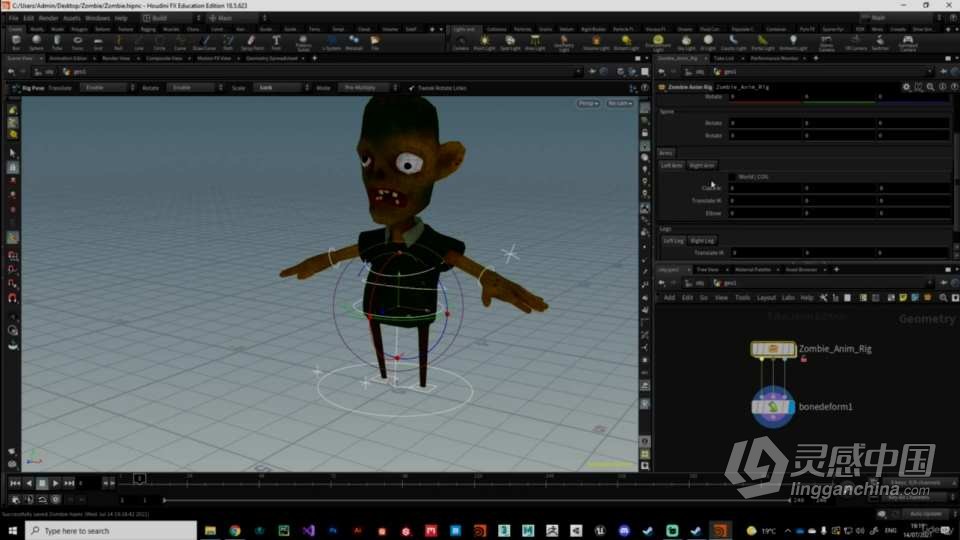
Task: Open network editor Tools menu
Action: 742,298
